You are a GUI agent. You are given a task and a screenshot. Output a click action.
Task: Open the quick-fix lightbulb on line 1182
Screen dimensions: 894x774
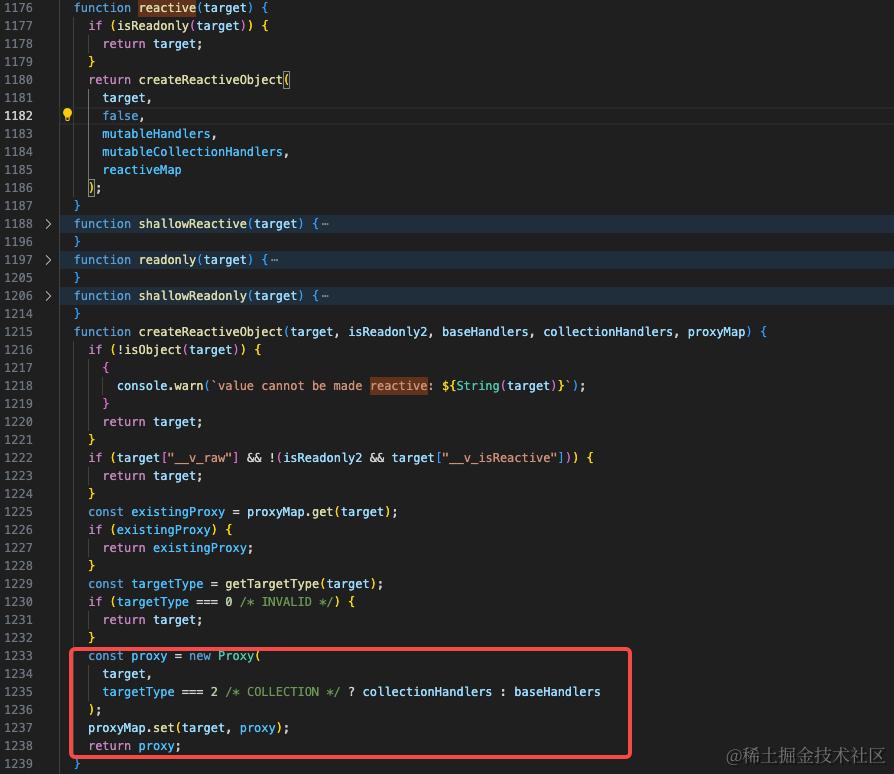pos(66,115)
